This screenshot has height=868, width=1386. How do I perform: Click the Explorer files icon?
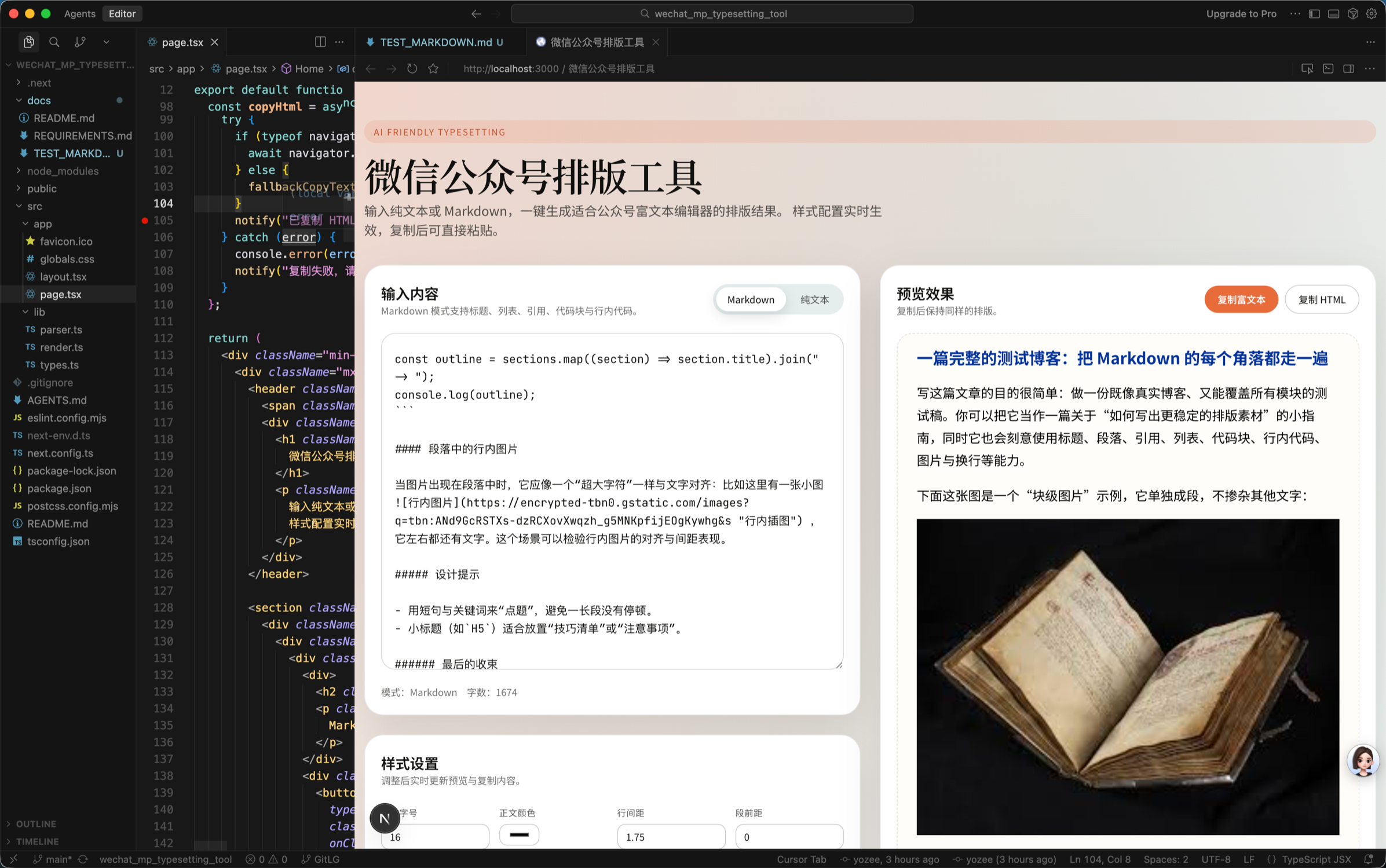(x=28, y=42)
